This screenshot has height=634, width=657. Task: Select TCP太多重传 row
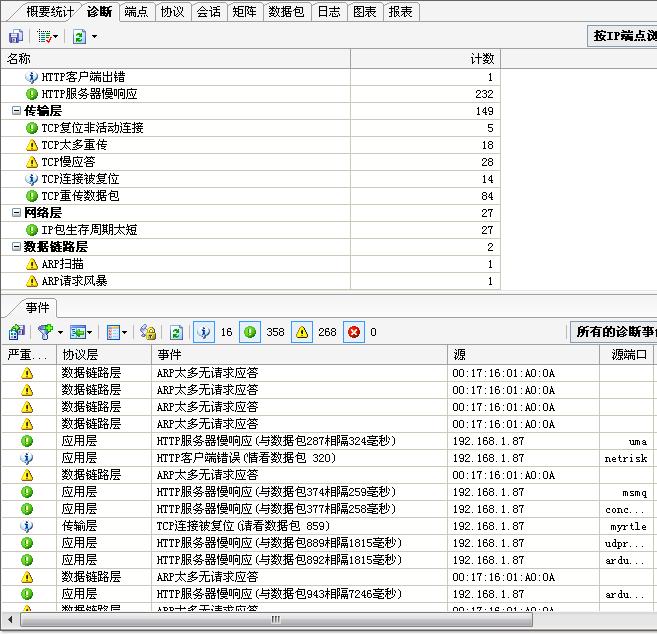pos(250,145)
